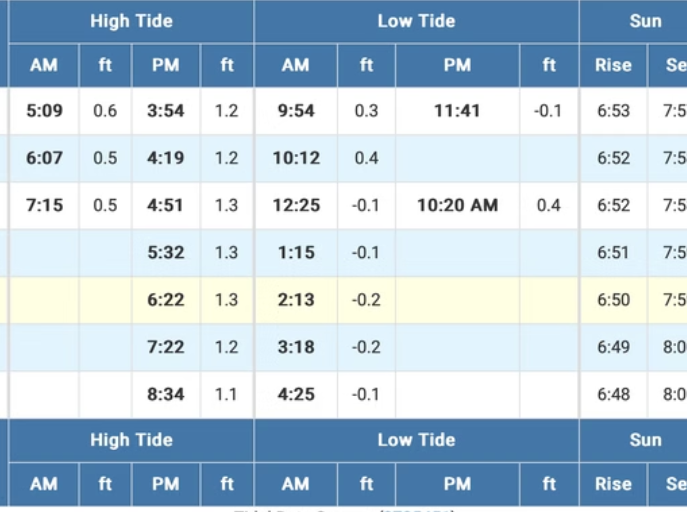
Task: Select the 12:25 low tide time
Action: [x=296, y=205]
